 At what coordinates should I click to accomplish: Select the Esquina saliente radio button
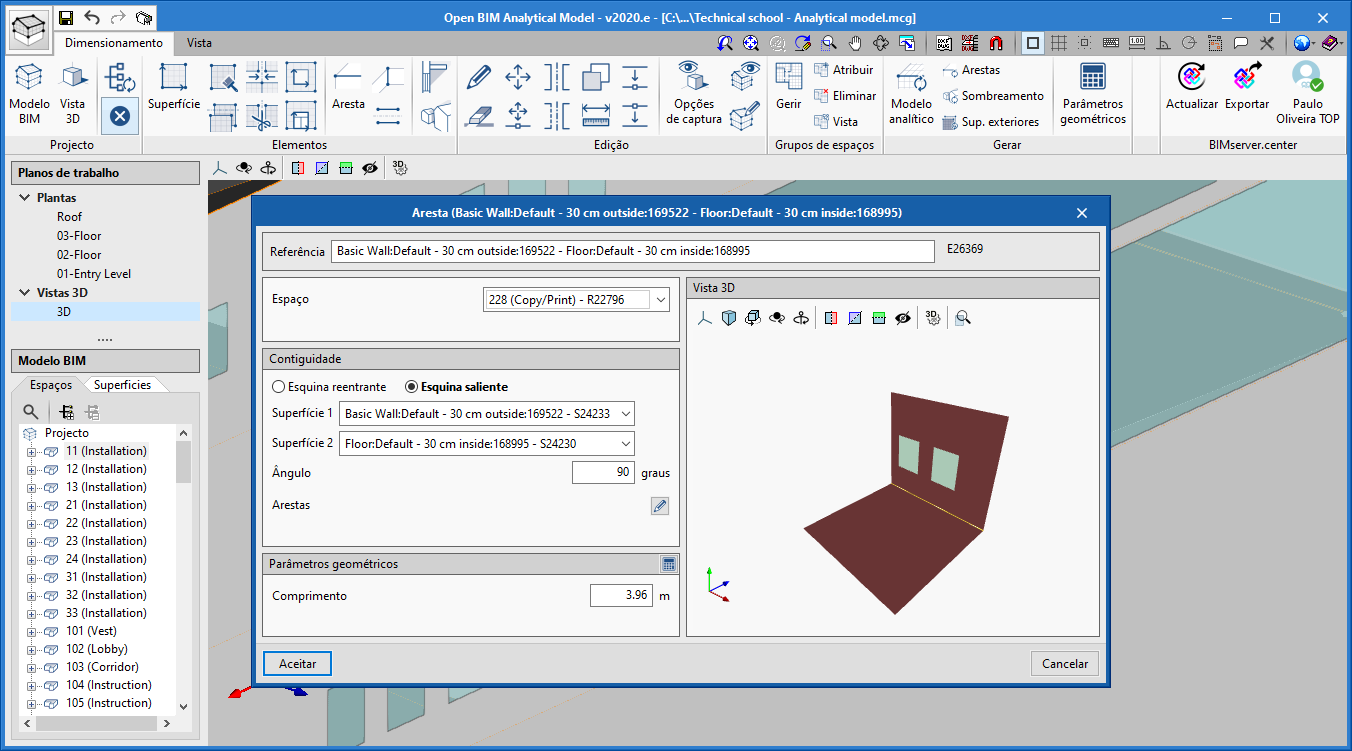(x=410, y=389)
